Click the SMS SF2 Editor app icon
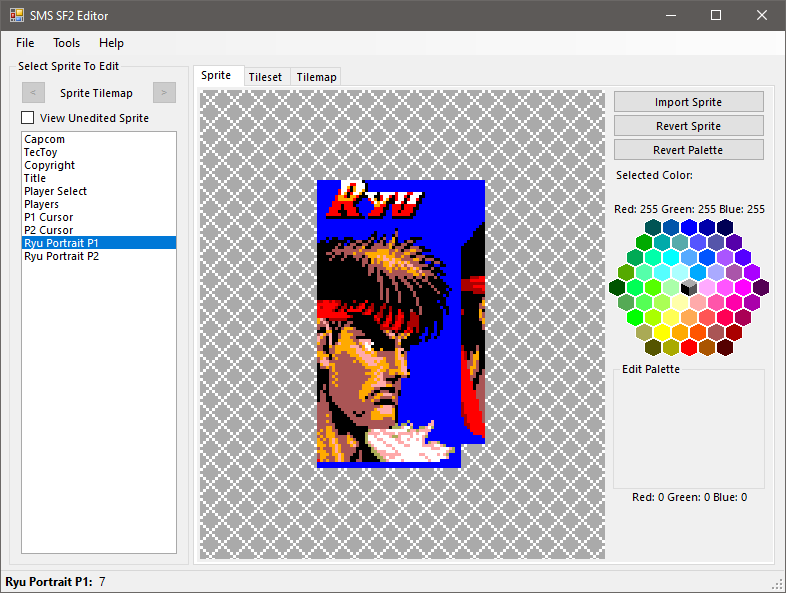Screen dimensions: 786x593 click(17, 15)
